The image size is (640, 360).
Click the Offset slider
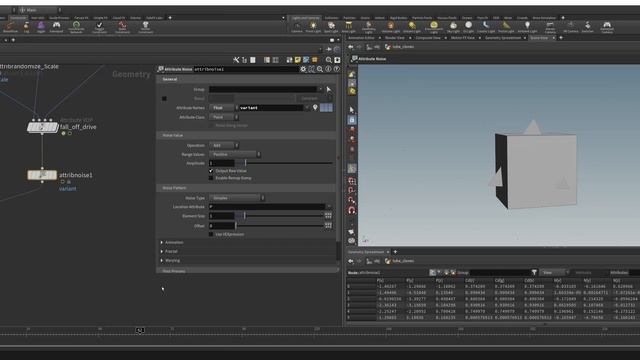pyautogui.click(x=280, y=225)
